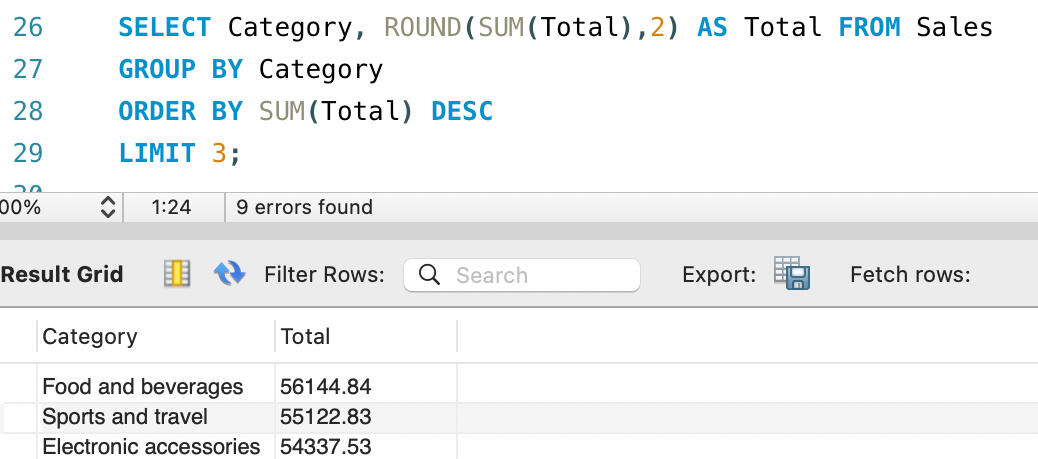Viewport: 1038px width, 459px height.
Task: Click the magnifier icon in the Filter Rows box
Action: coord(430,275)
